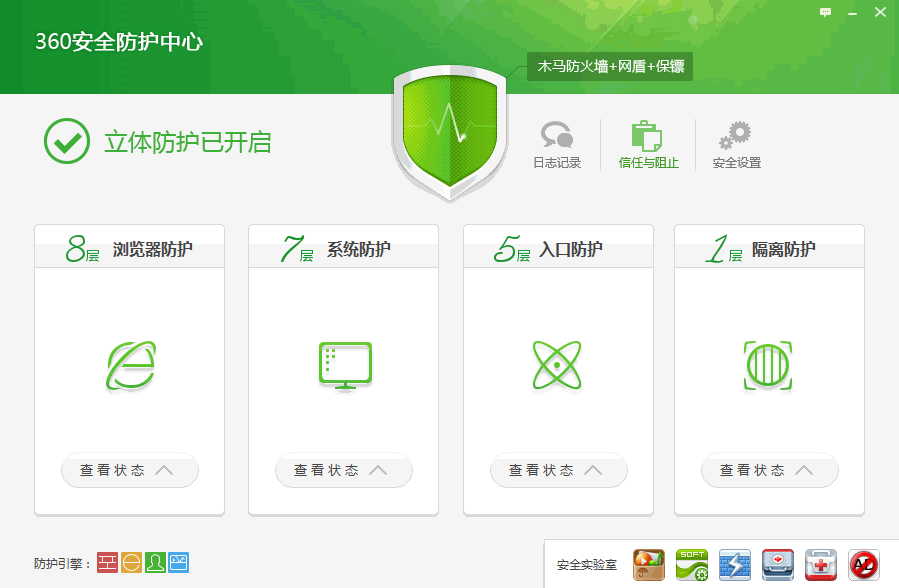
Task: Select the orange browser engine icon
Action: pos(131,563)
